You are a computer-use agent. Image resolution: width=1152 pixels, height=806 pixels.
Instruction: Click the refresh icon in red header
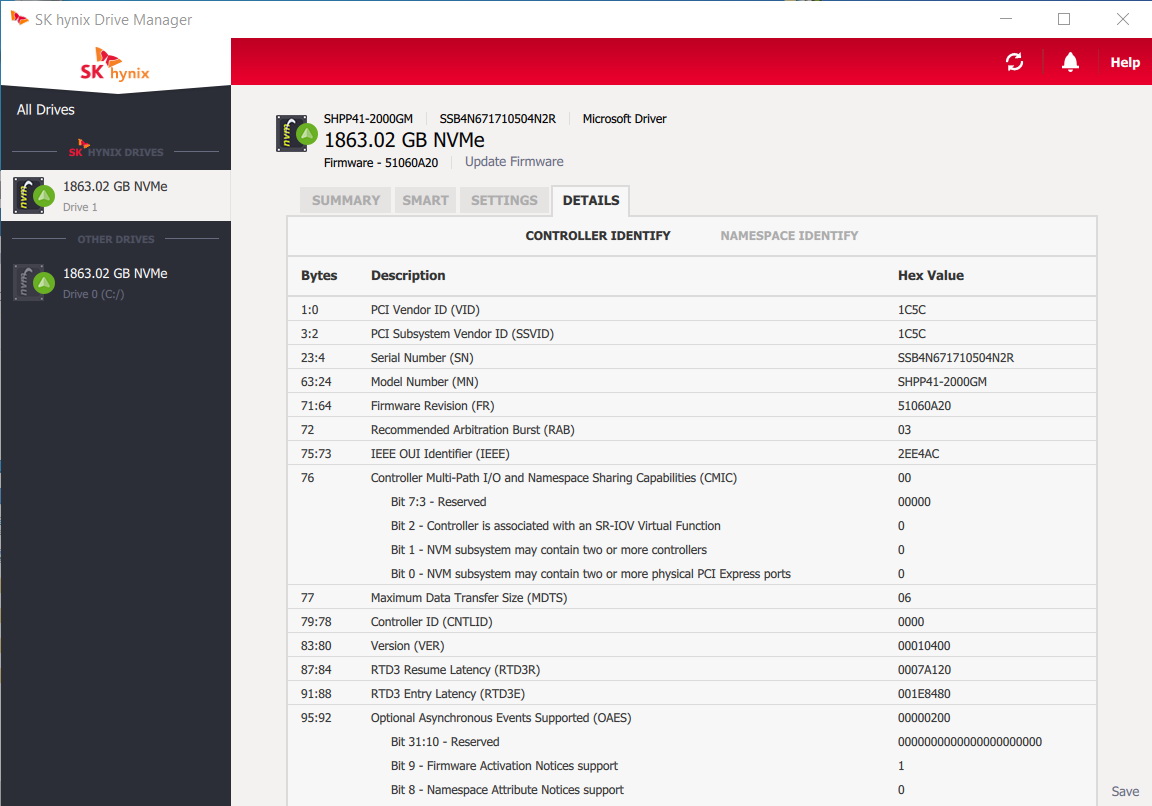(x=1014, y=62)
